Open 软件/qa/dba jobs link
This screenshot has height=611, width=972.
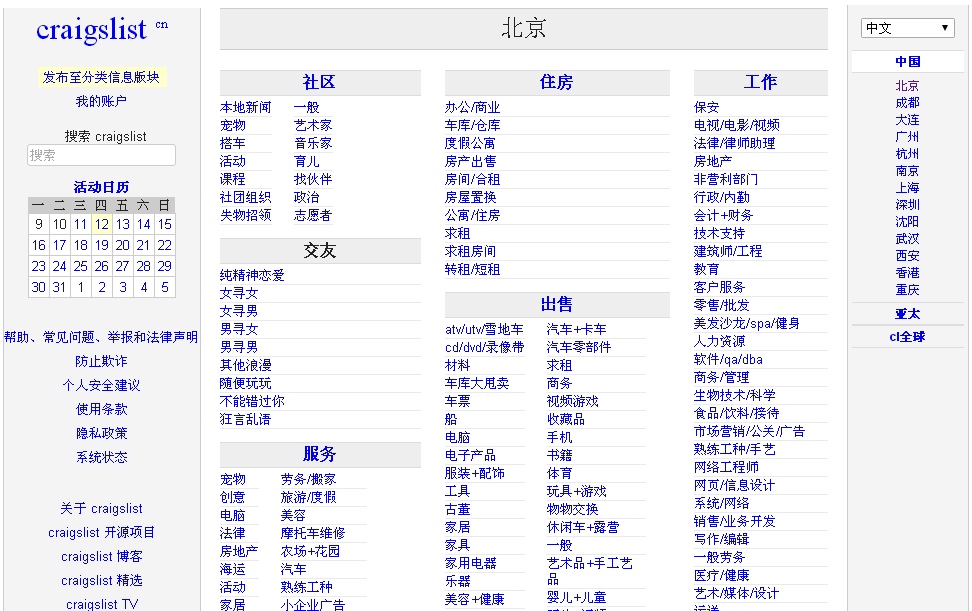[728, 359]
